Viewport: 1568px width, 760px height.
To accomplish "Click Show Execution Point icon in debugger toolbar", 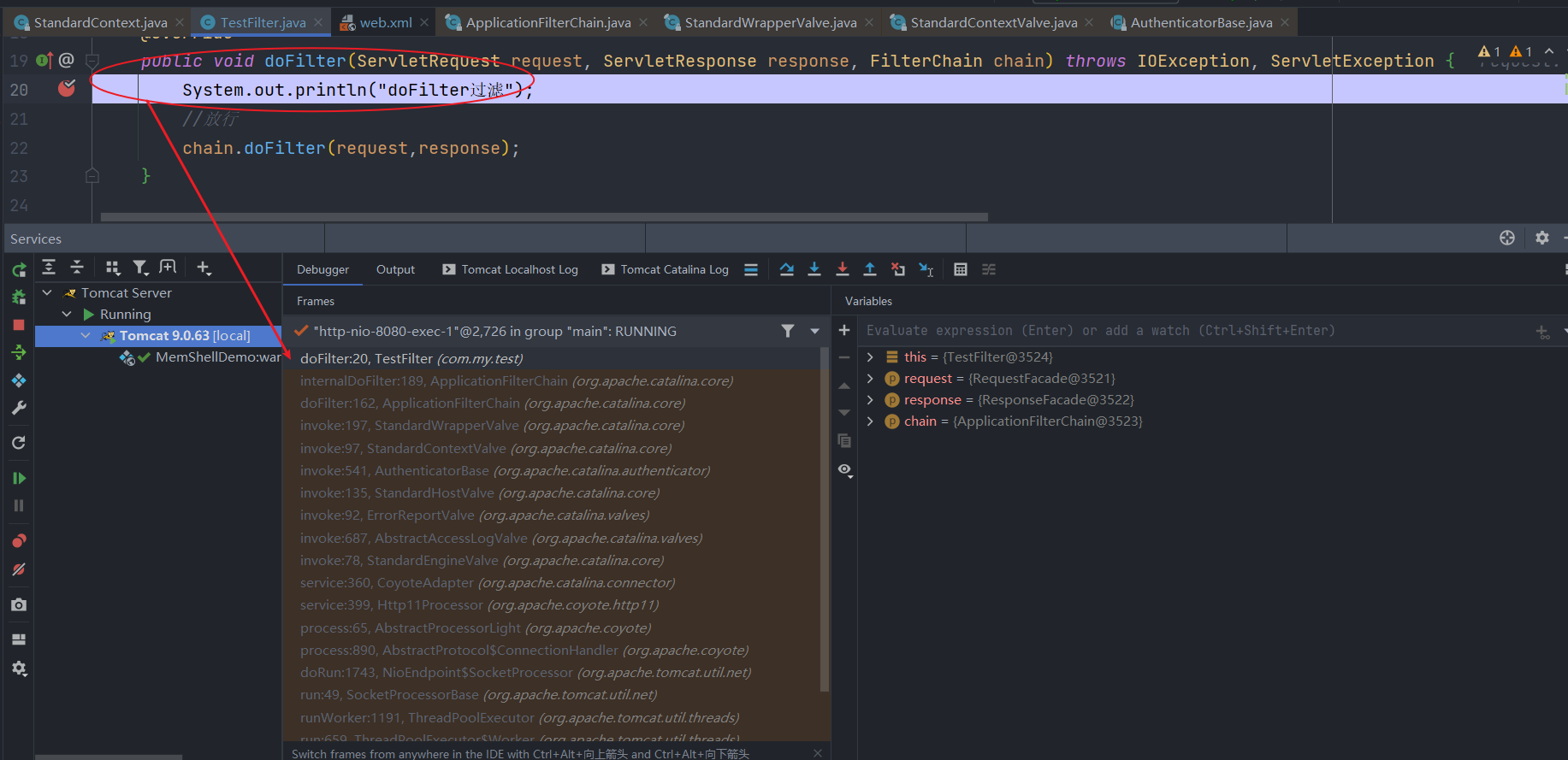I will (751, 269).
